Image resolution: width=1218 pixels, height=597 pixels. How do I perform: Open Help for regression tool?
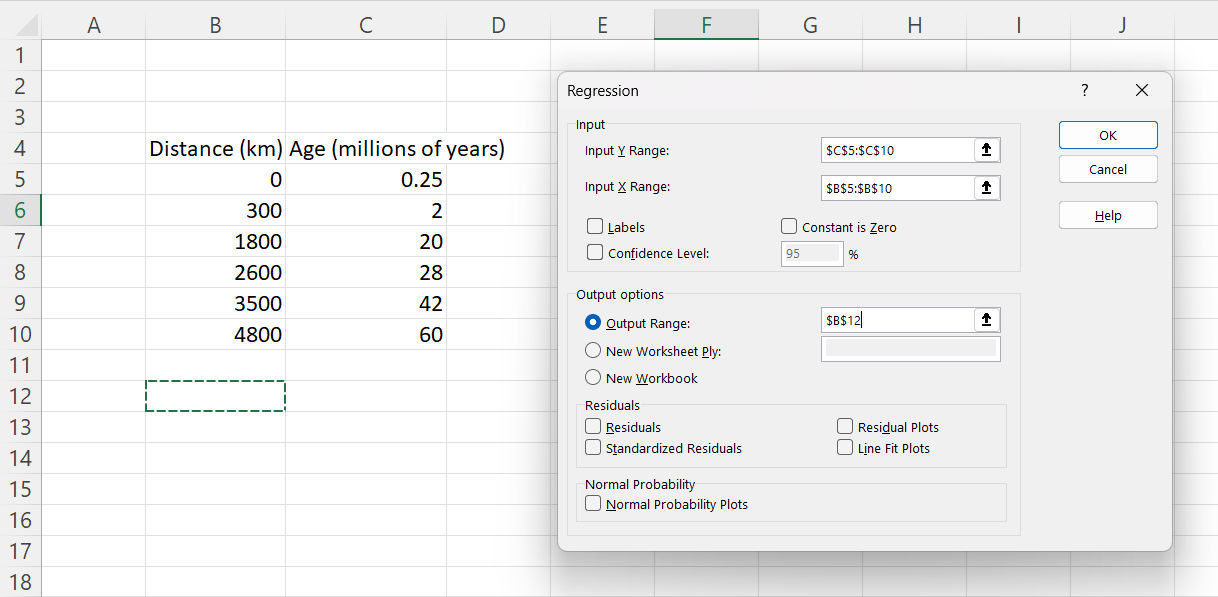[1108, 214]
